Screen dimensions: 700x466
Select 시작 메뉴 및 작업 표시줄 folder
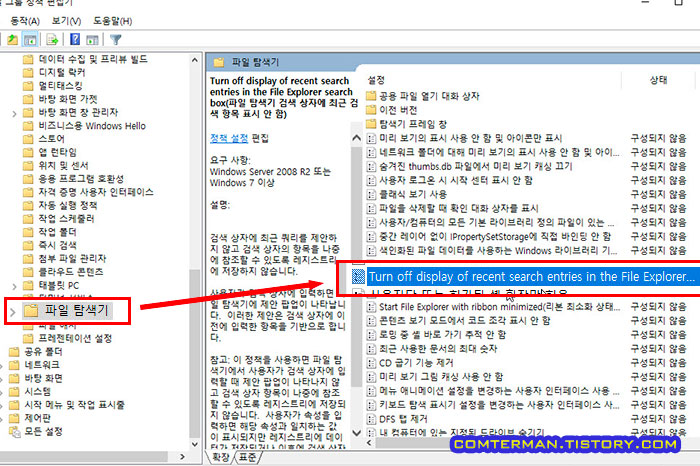click(x=75, y=405)
